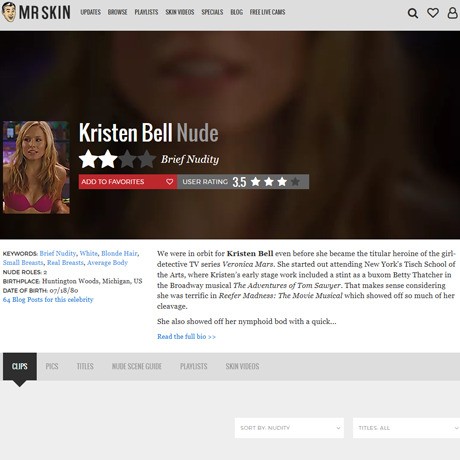Screen dimensions: 460x460
Task: Click the Add to Favorites heart button
Action: click(x=128, y=182)
